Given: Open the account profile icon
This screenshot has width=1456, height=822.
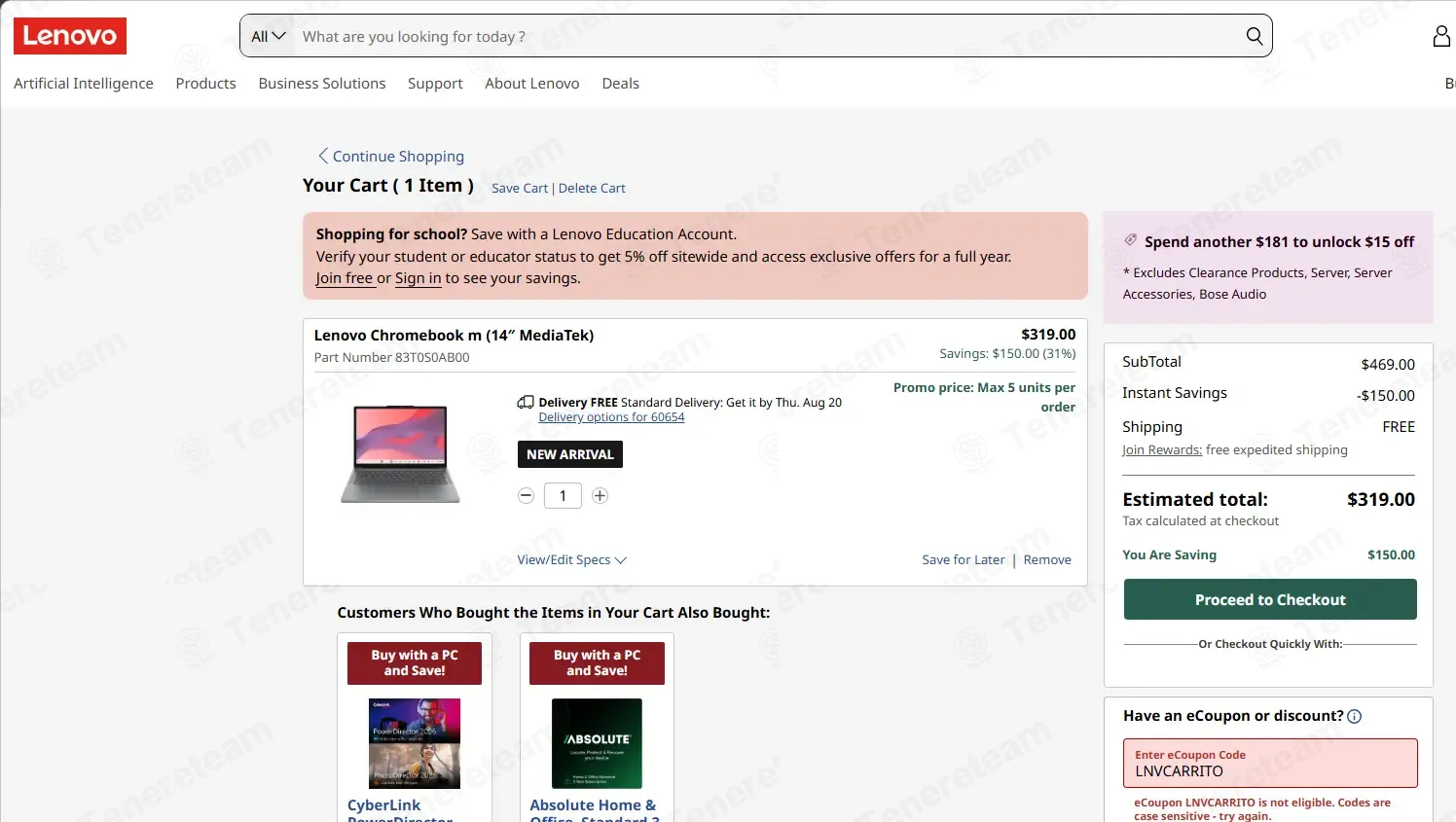Looking at the screenshot, I should 1441,36.
